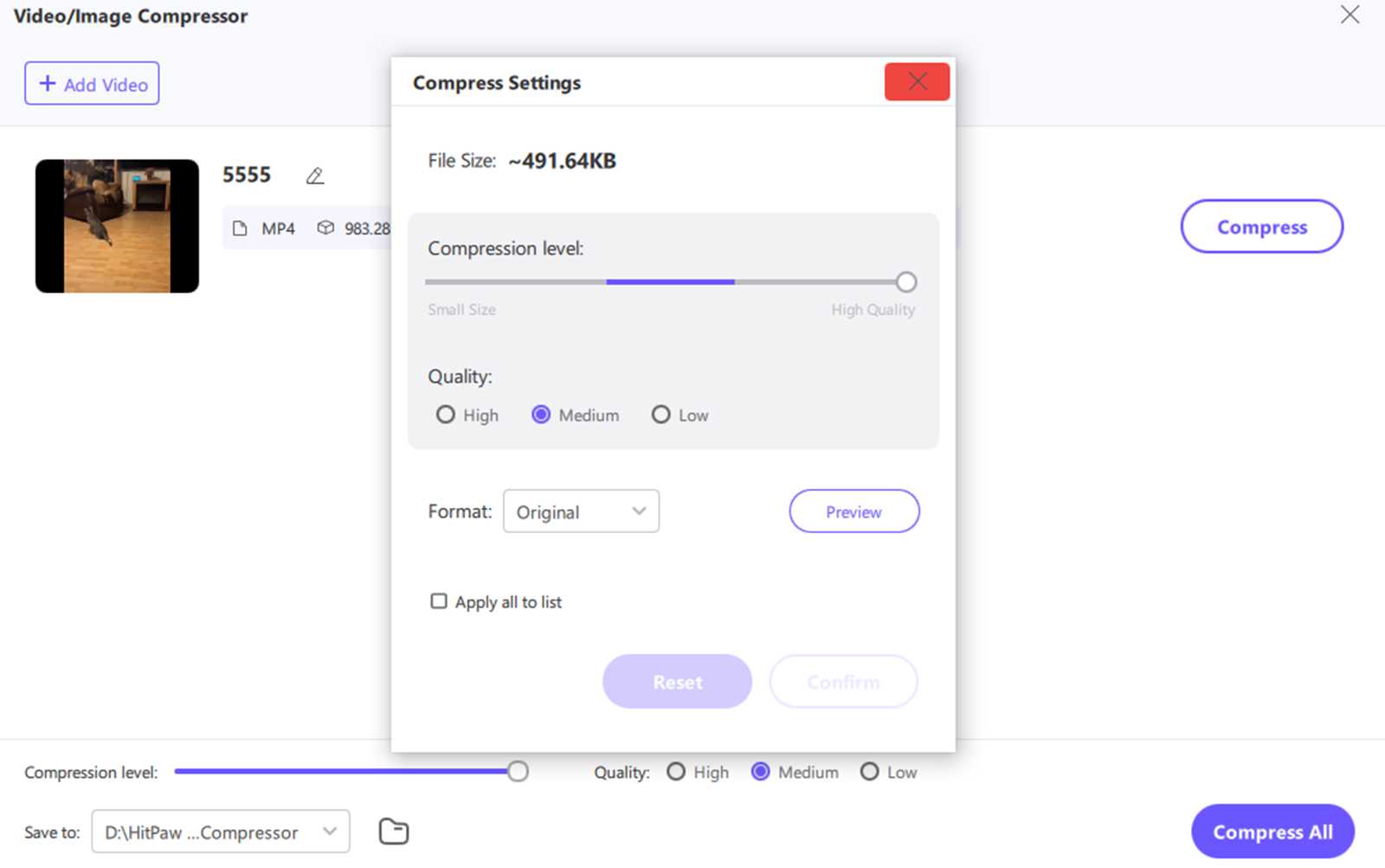Enable the Apply all to list checkbox
The image size is (1385, 868).
[x=439, y=601]
